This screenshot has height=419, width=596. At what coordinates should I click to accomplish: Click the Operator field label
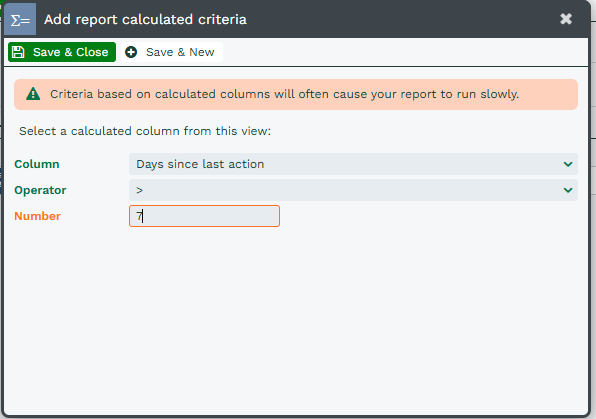pos(40,190)
